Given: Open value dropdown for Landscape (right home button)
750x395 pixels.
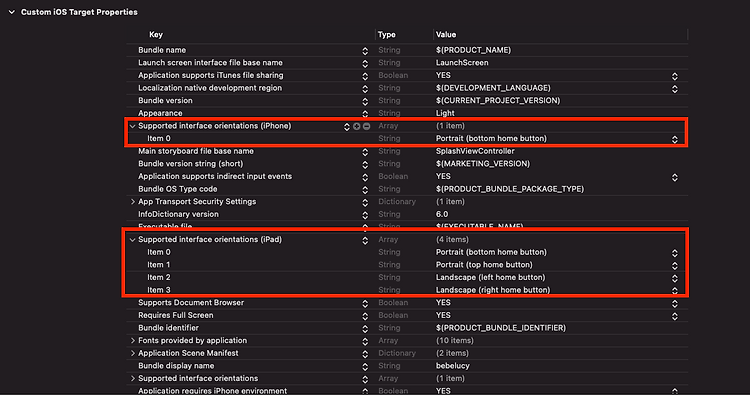Looking at the screenshot, I should (674, 290).
